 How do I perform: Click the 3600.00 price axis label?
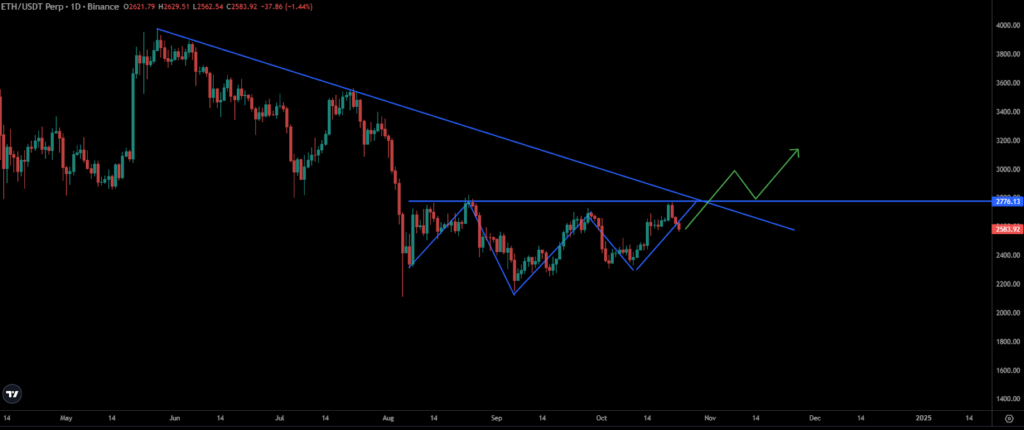(x=1006, y=84)
